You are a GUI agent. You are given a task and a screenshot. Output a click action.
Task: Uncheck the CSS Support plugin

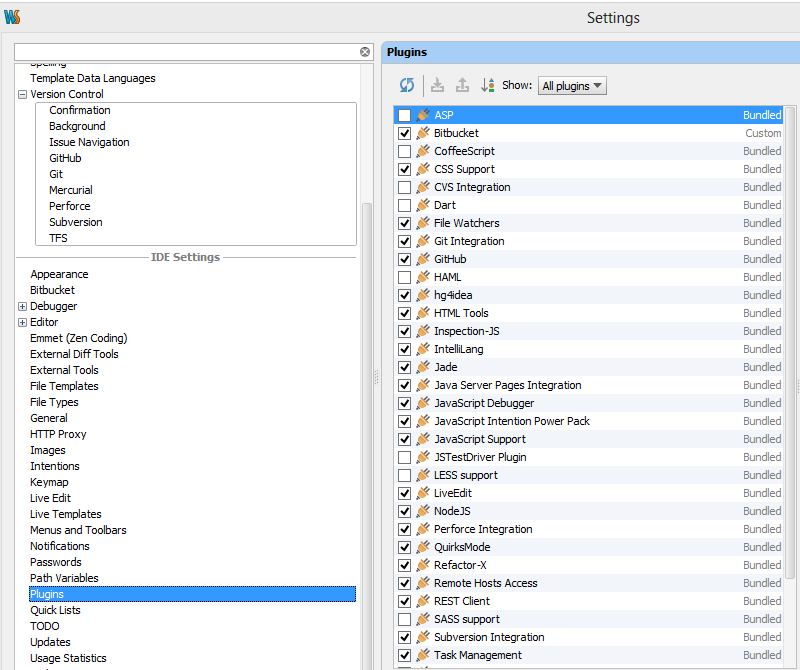tap(405, 169)
